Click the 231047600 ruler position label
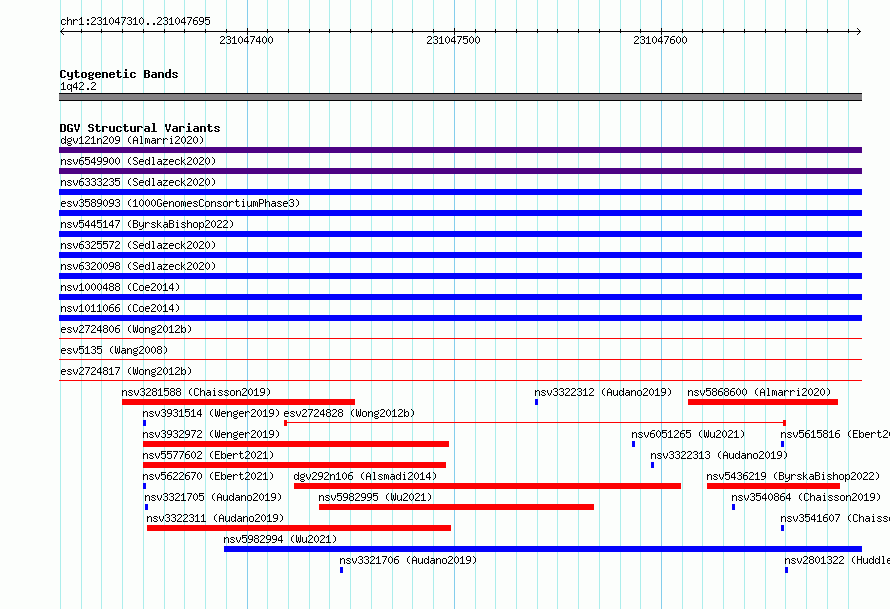This screenshot has width=890, height=609. 660,40
